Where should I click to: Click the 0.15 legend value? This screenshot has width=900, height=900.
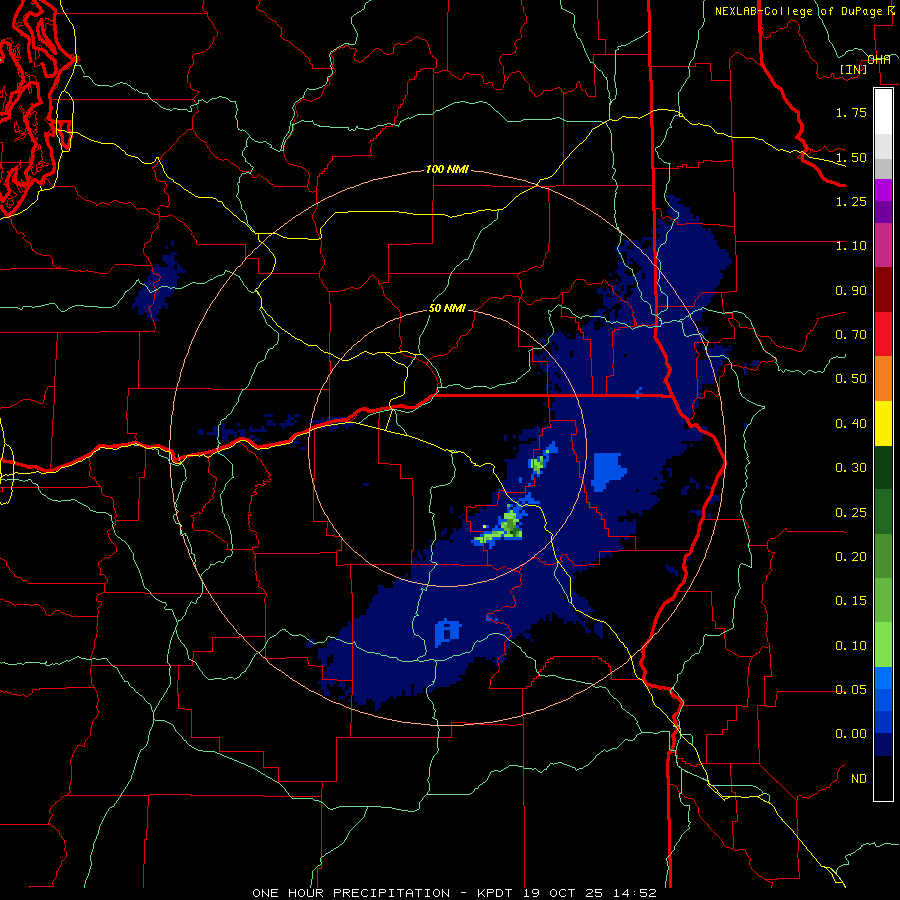851,601
